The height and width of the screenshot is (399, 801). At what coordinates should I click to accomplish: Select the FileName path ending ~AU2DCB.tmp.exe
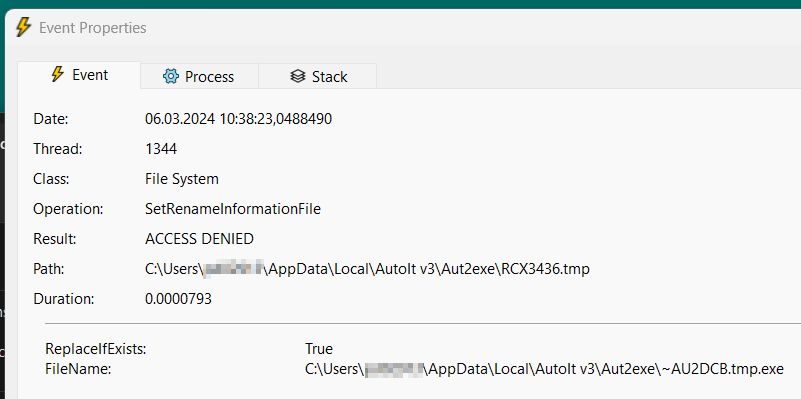point(544,369)
